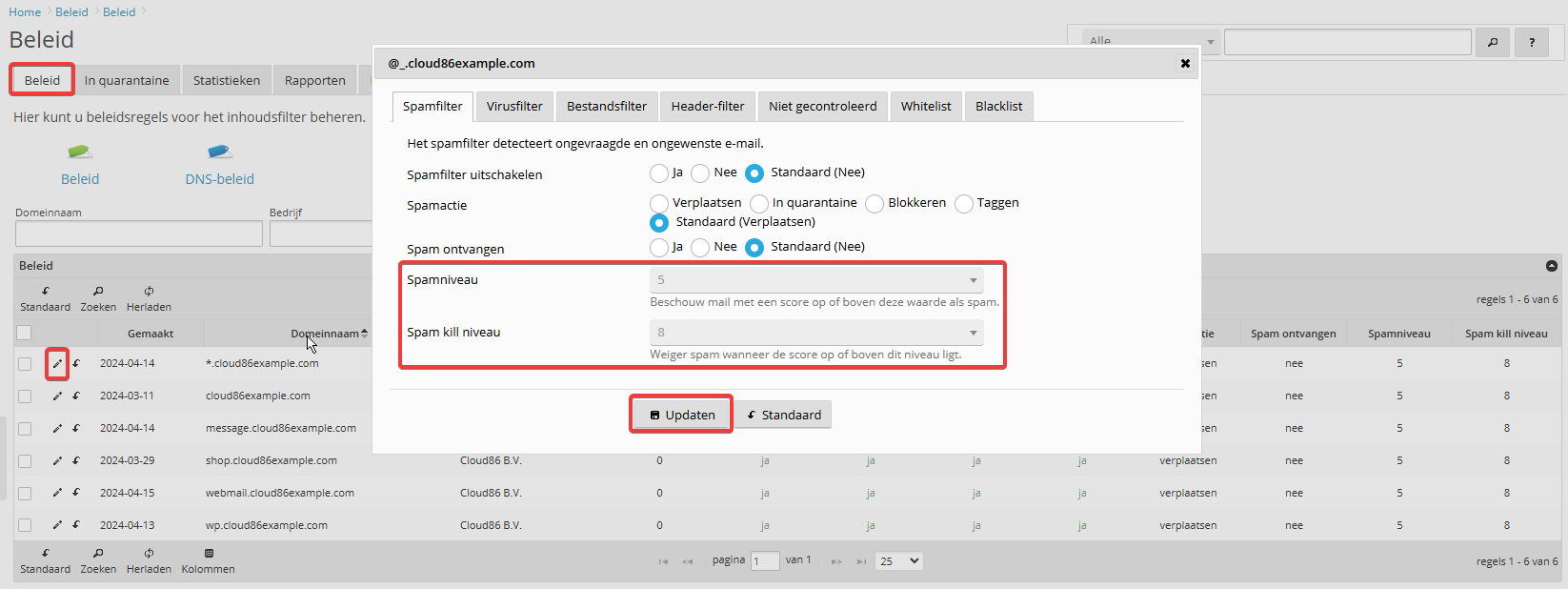
Task: Open the Alle filter dropdown
Action: [x=1151, y=41]
